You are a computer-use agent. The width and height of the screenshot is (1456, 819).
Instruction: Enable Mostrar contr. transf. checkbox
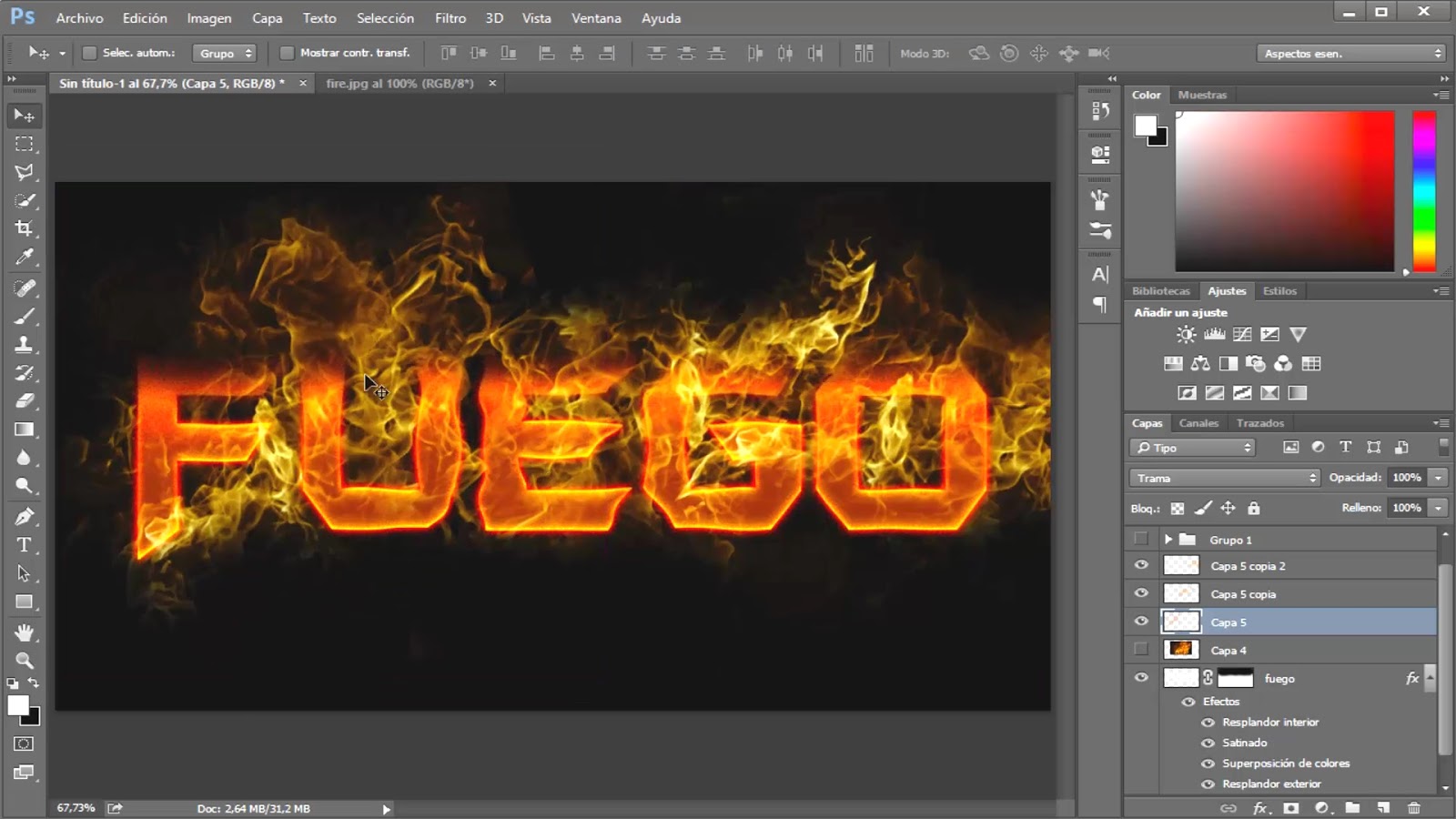pyautogui.click(x=287, y=53)
